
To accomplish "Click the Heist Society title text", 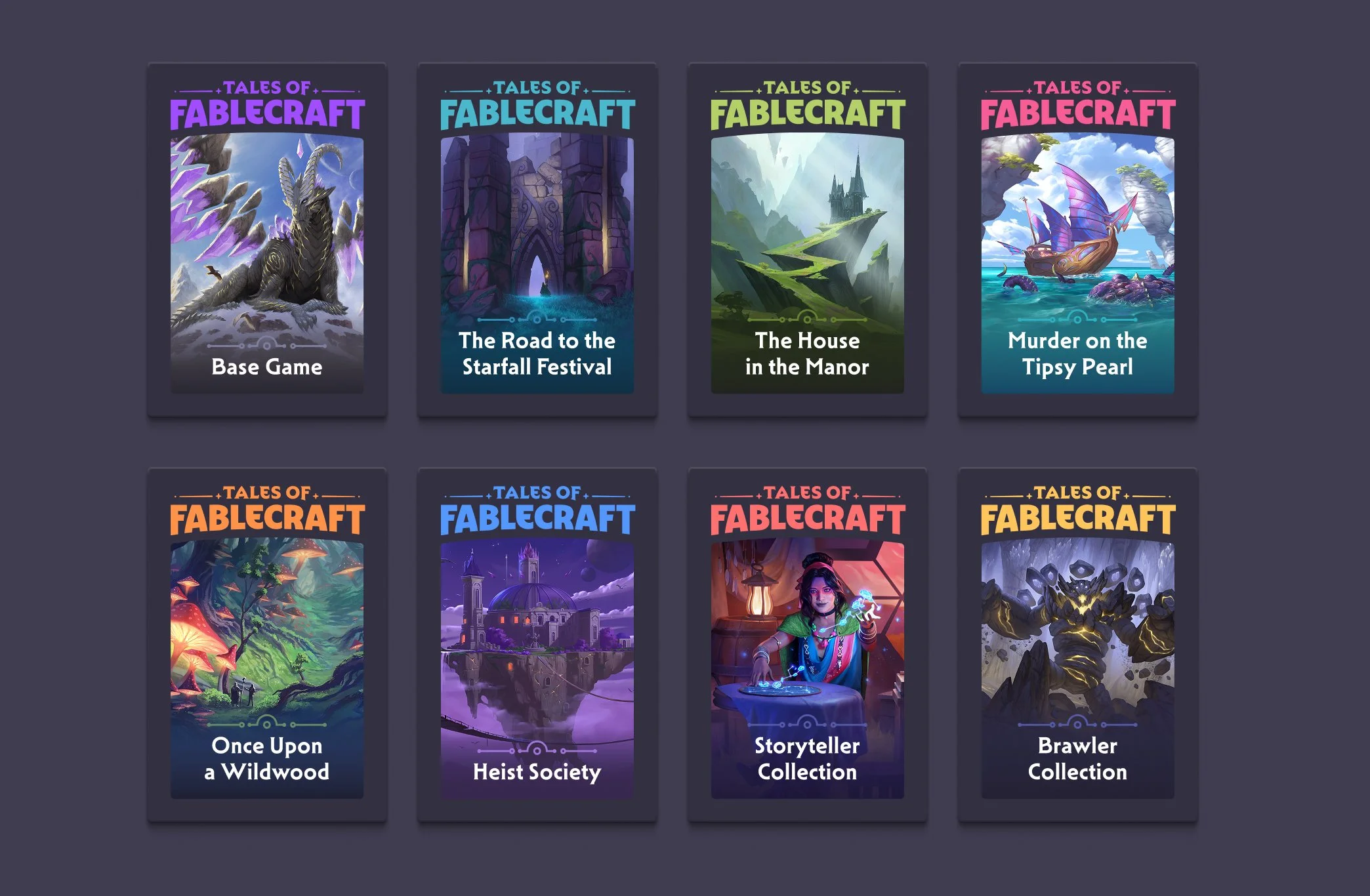I will coord(537,772).
